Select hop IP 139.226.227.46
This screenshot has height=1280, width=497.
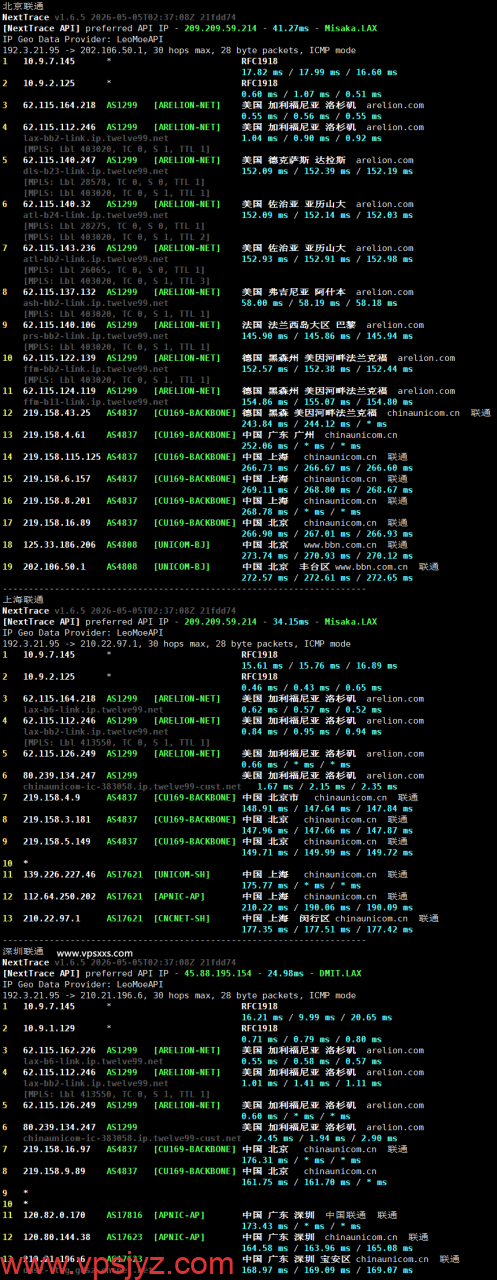tap(59, 874)
